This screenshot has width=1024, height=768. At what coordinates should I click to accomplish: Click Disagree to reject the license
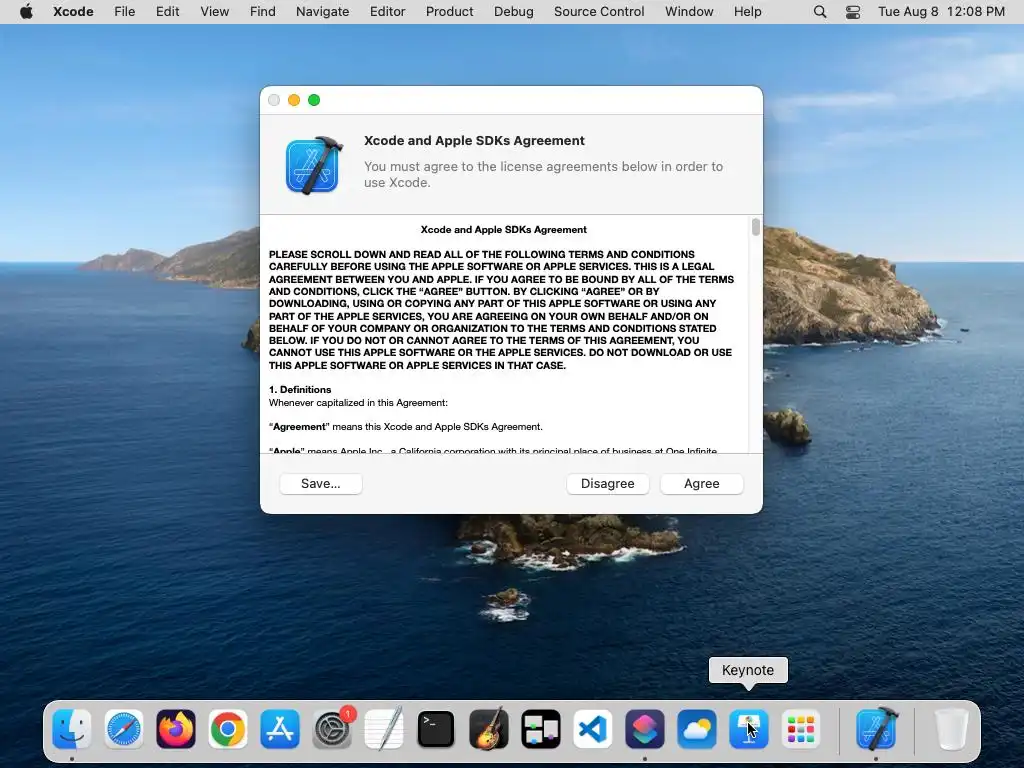tap(607, 483)
